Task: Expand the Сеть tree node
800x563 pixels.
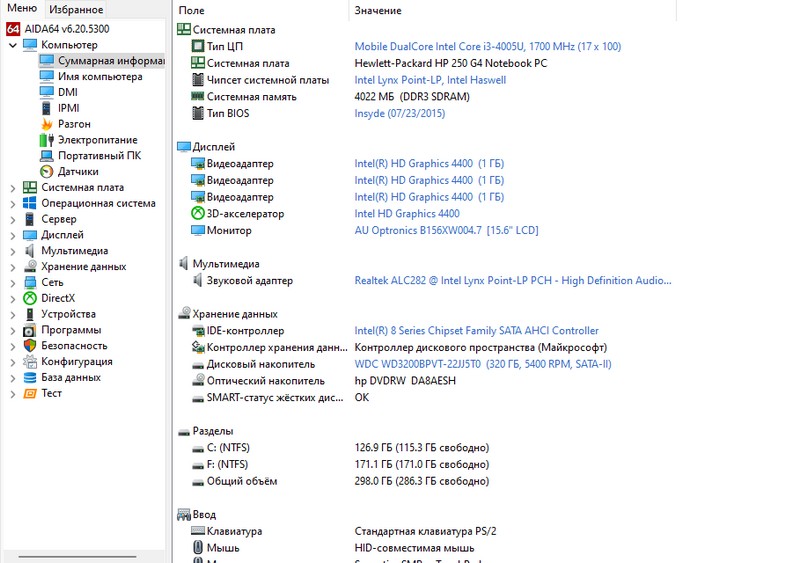Action: [x=12, y=283]
